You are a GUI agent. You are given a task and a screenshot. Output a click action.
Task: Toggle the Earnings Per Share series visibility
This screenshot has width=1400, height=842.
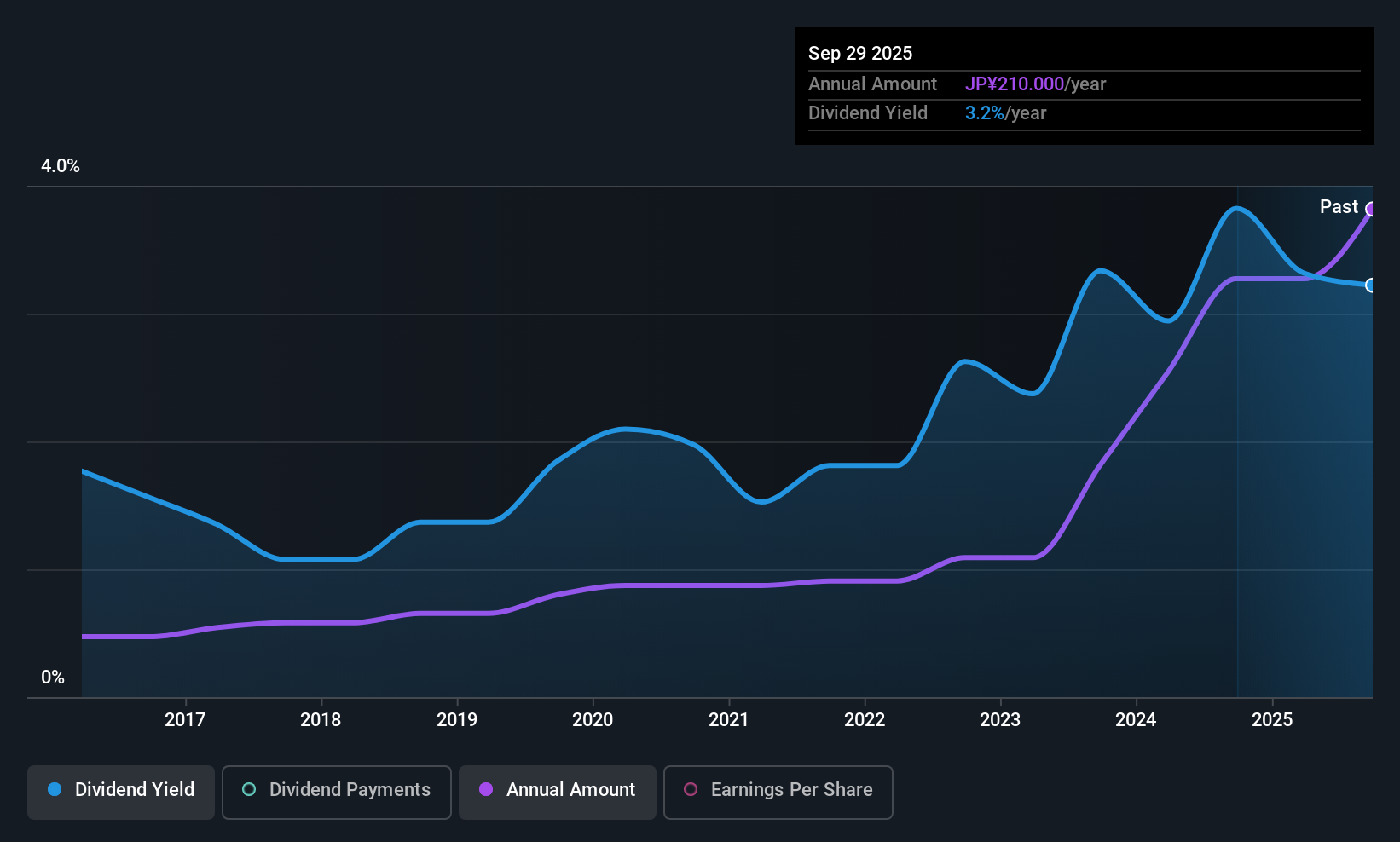click(778, 792)
